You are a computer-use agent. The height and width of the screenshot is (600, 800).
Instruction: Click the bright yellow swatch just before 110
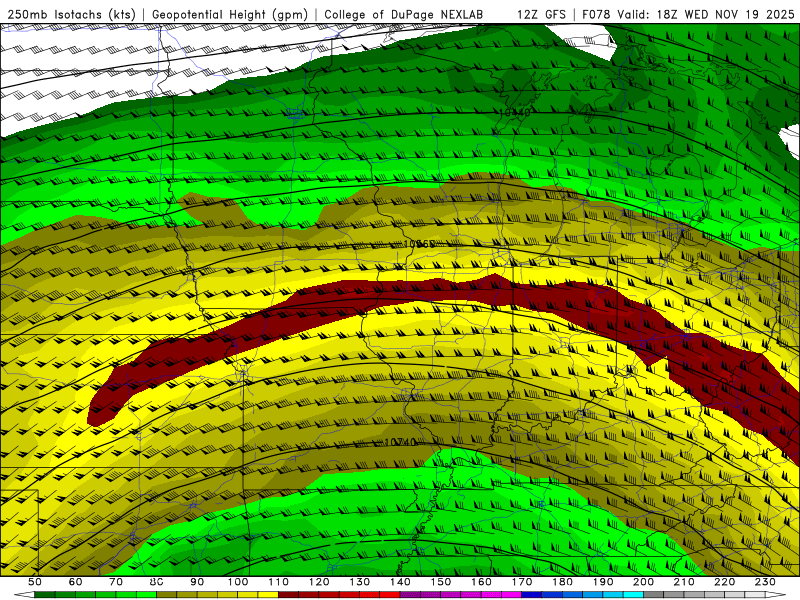tap(268, 595)
